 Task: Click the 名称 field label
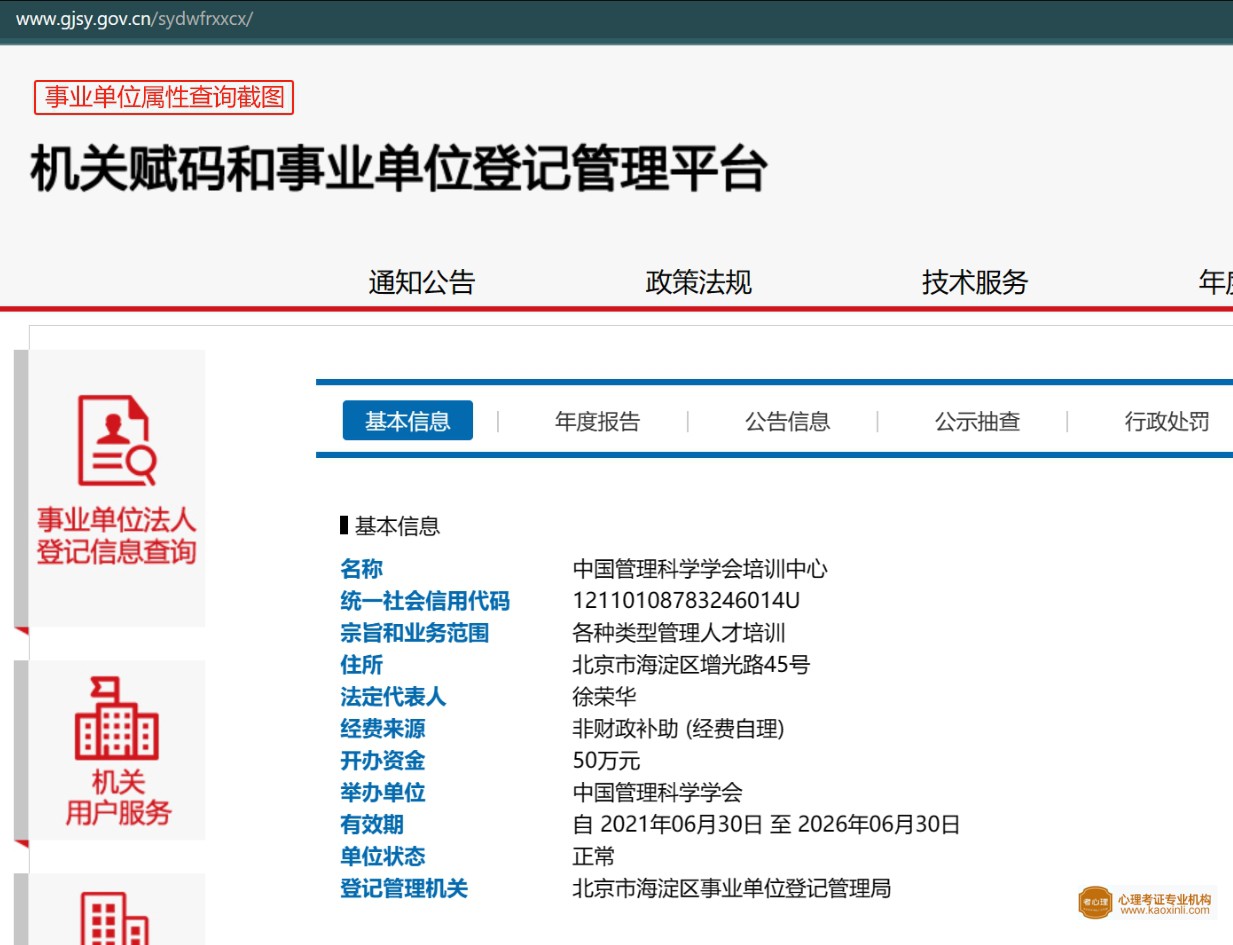click(361, 570)
